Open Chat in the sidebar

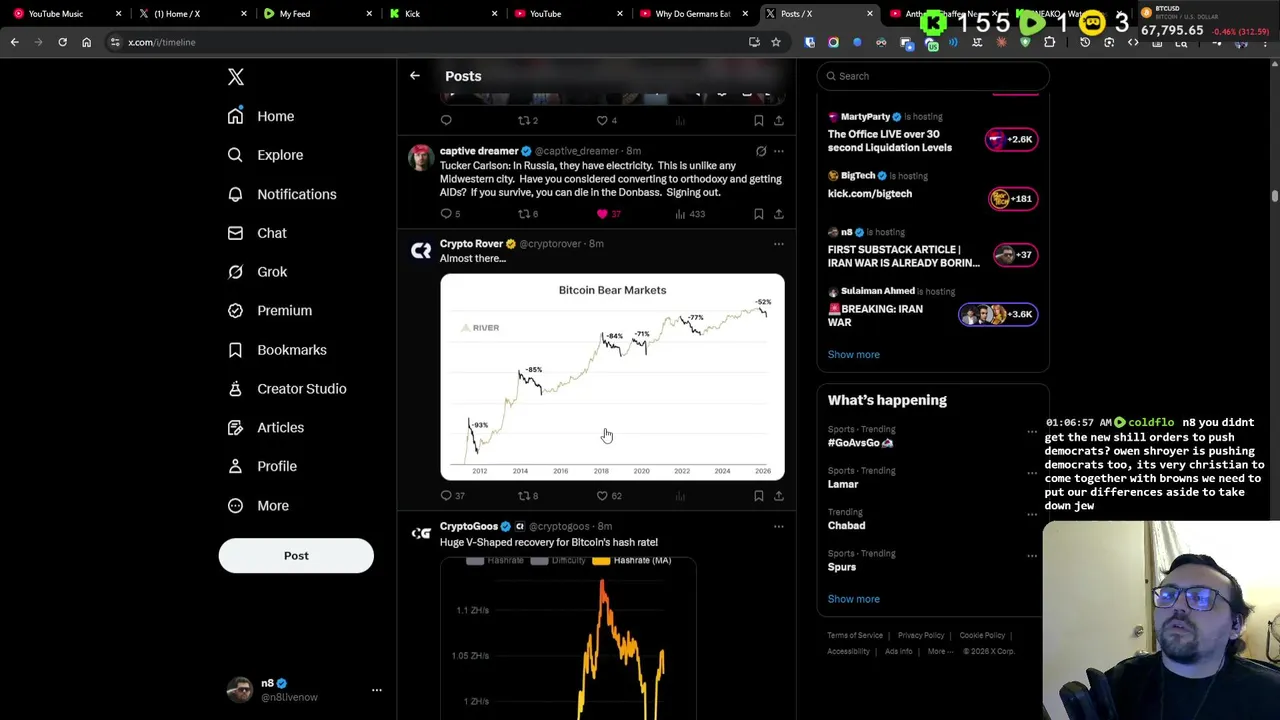point(257,233)
